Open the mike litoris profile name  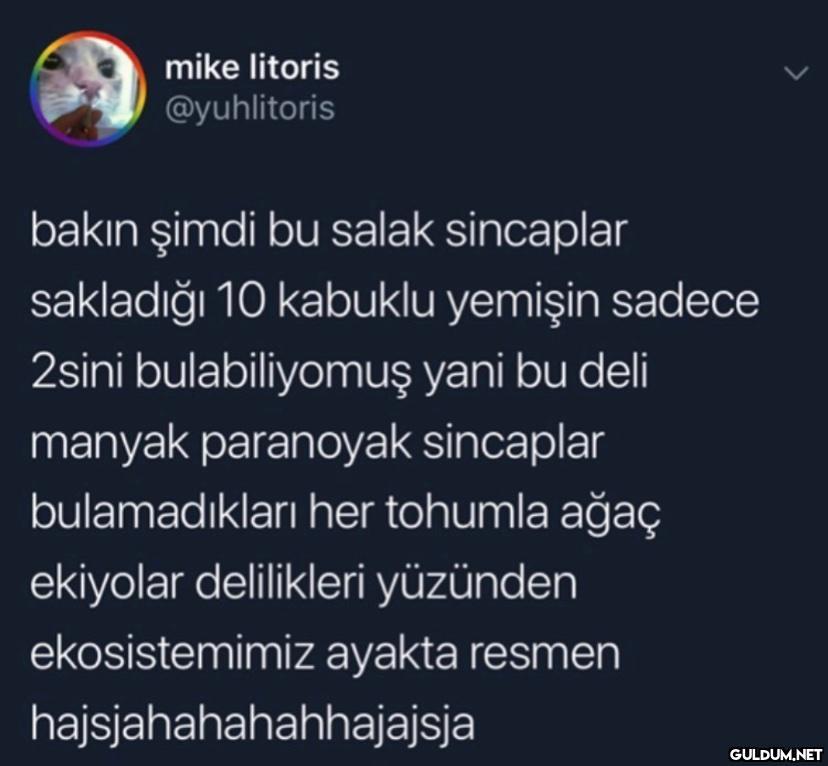coord(252,68)
